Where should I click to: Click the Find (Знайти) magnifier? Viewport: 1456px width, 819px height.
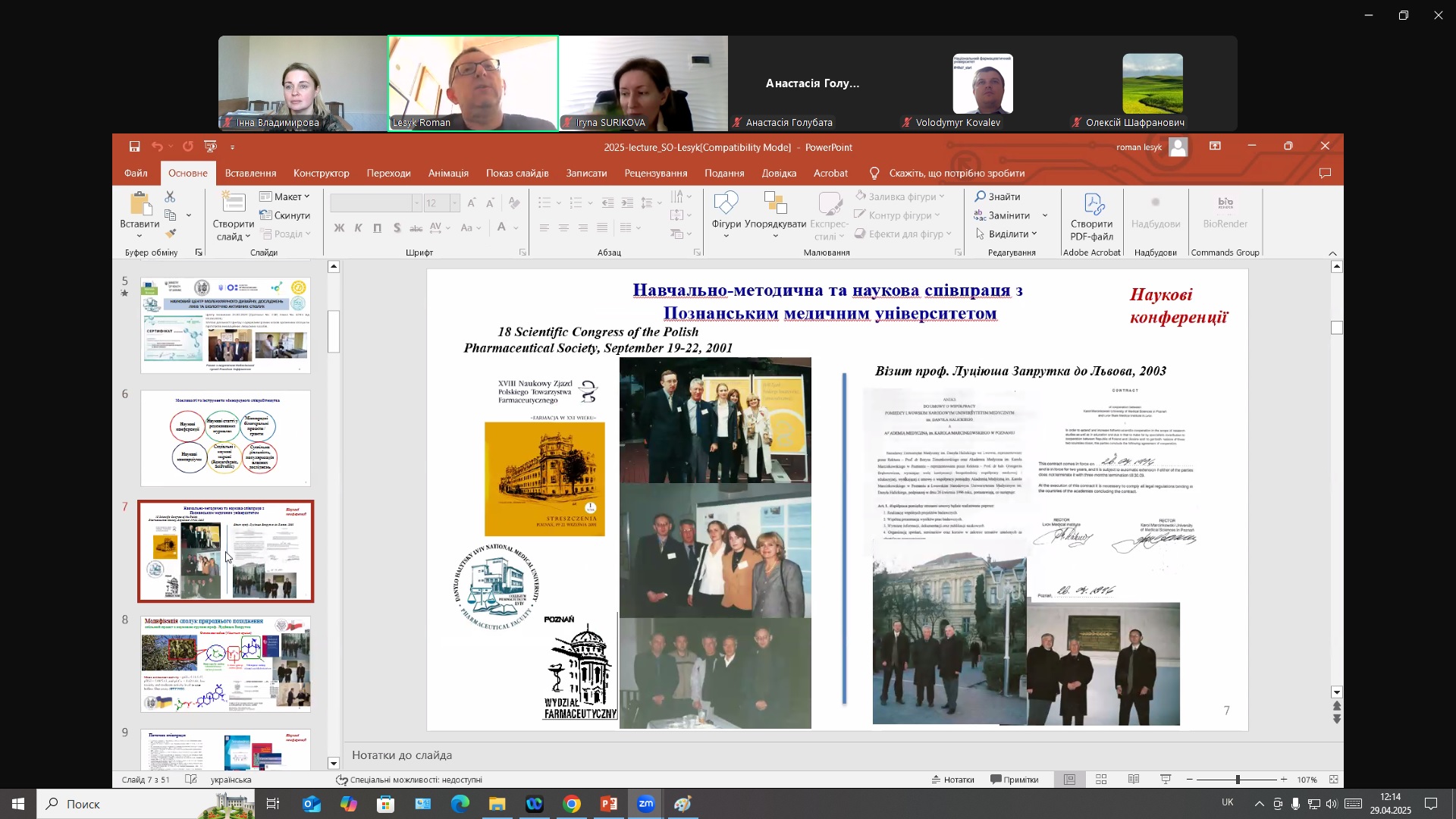point(997,196)
